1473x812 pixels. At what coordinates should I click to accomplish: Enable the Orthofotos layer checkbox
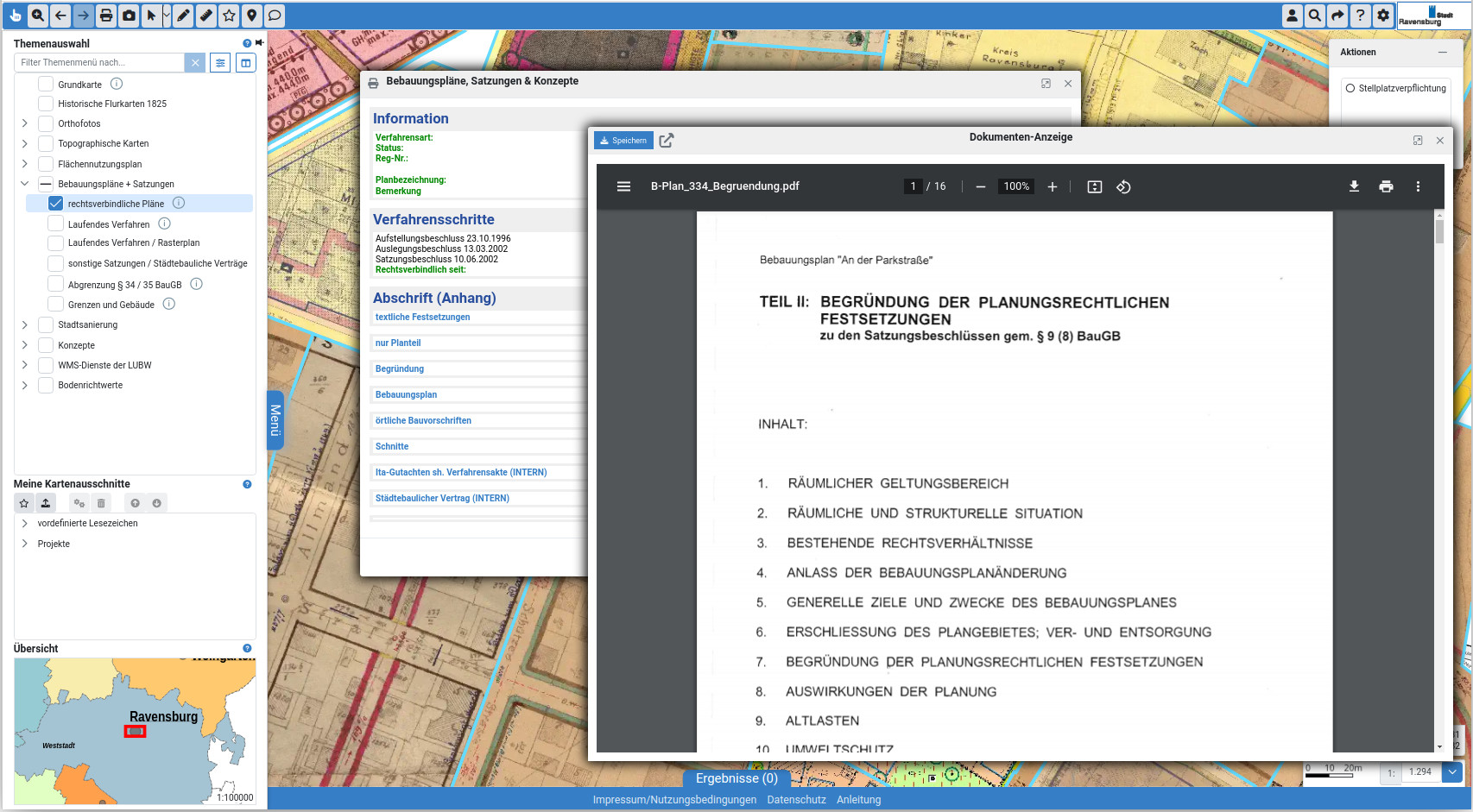[46, 124]
